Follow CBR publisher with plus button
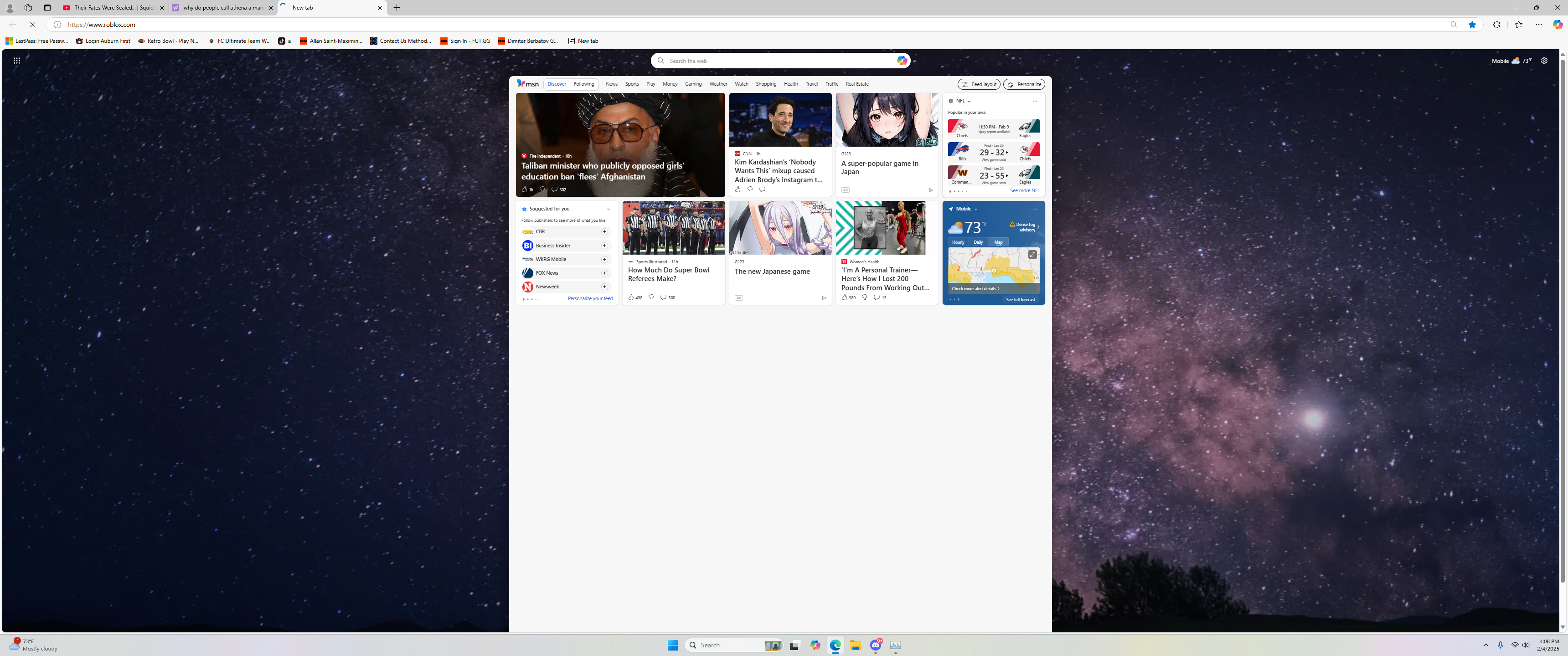The height and width of the screenshot is (656, 1568). [604, 232]
